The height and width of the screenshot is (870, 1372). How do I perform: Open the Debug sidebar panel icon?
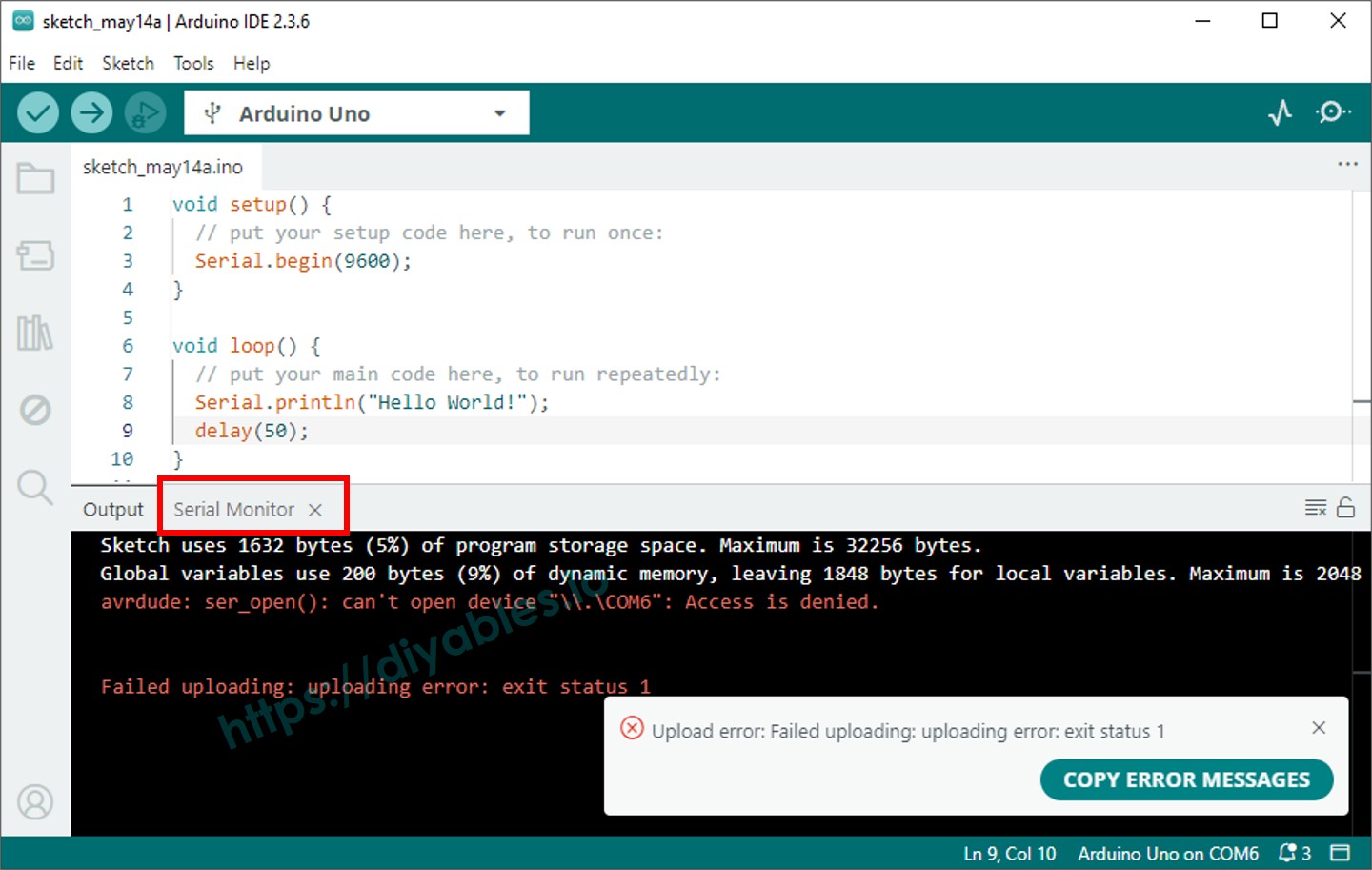coord(35,410)
